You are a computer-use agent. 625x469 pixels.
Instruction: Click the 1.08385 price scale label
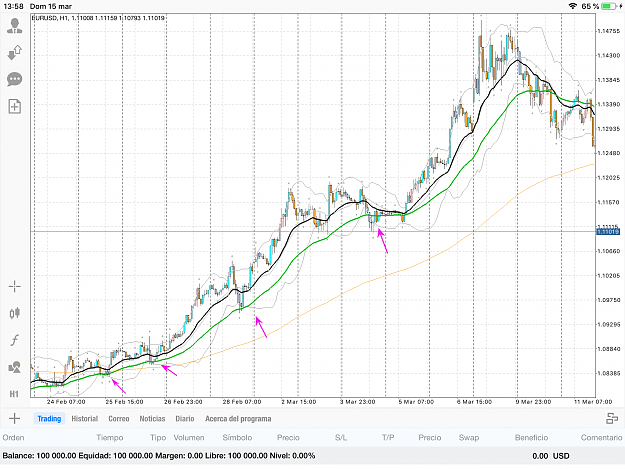coord(609,373)
